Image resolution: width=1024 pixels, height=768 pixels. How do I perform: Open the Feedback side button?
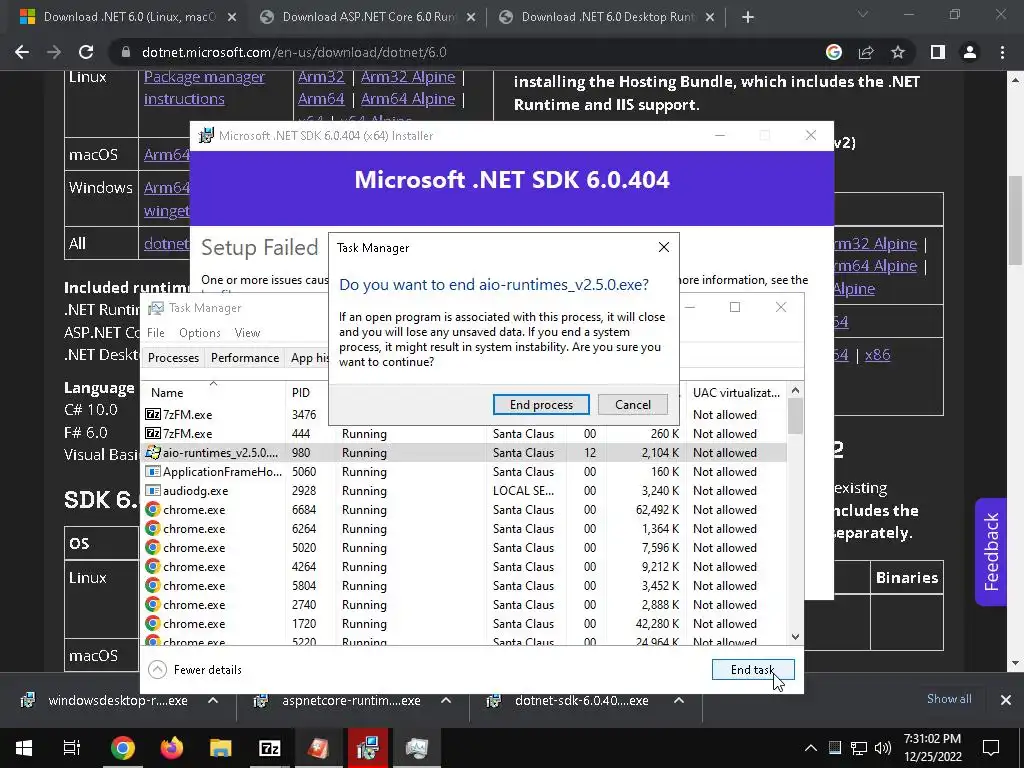point(991,552)
